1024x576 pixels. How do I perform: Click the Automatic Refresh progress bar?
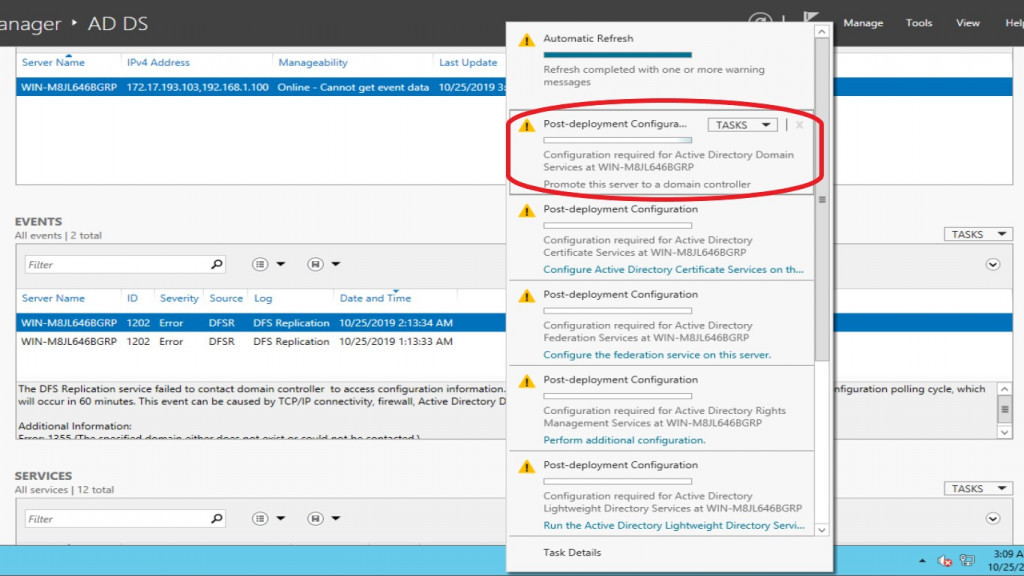click(617, 55)
